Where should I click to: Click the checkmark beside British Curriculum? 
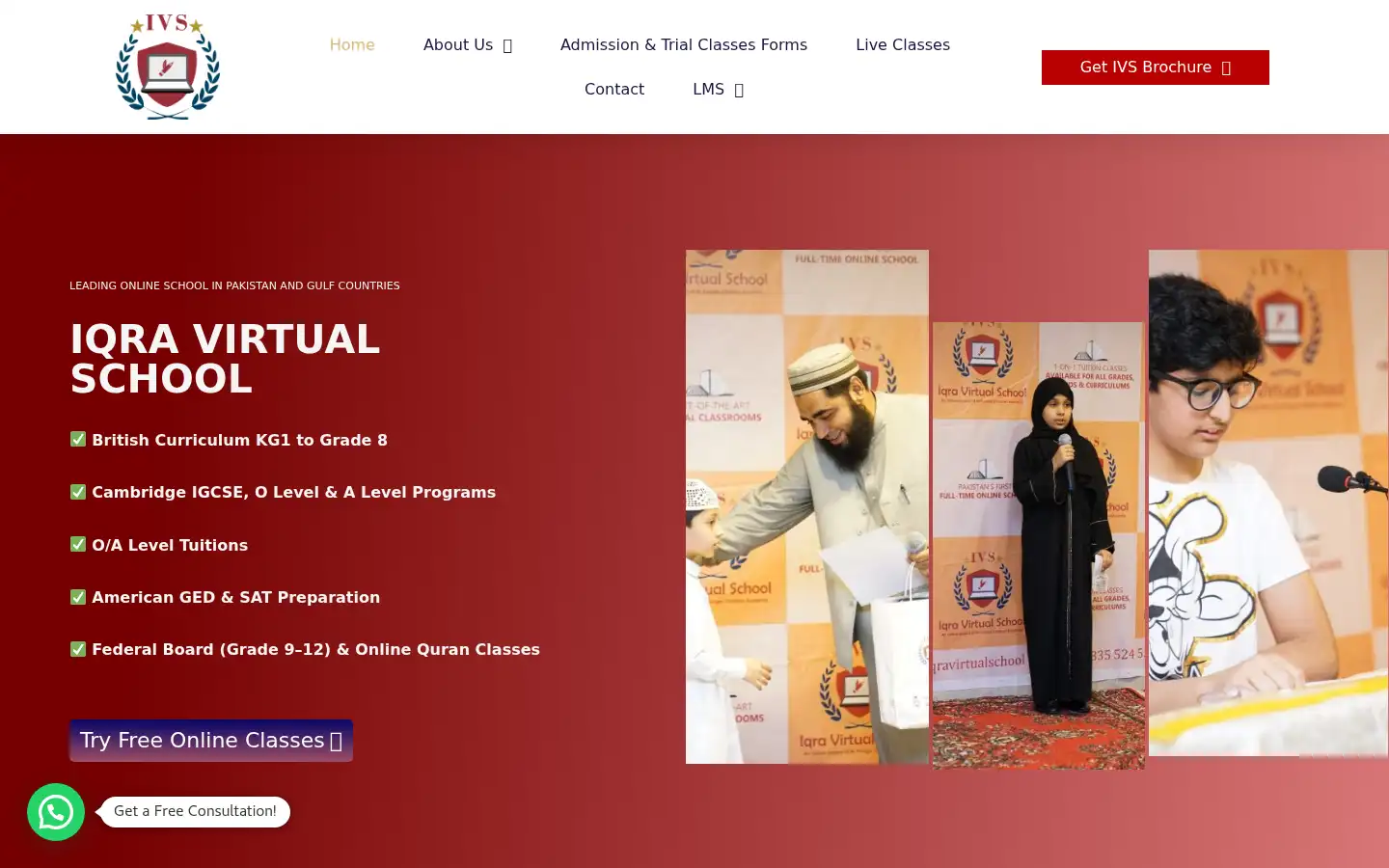coord(78,439)
